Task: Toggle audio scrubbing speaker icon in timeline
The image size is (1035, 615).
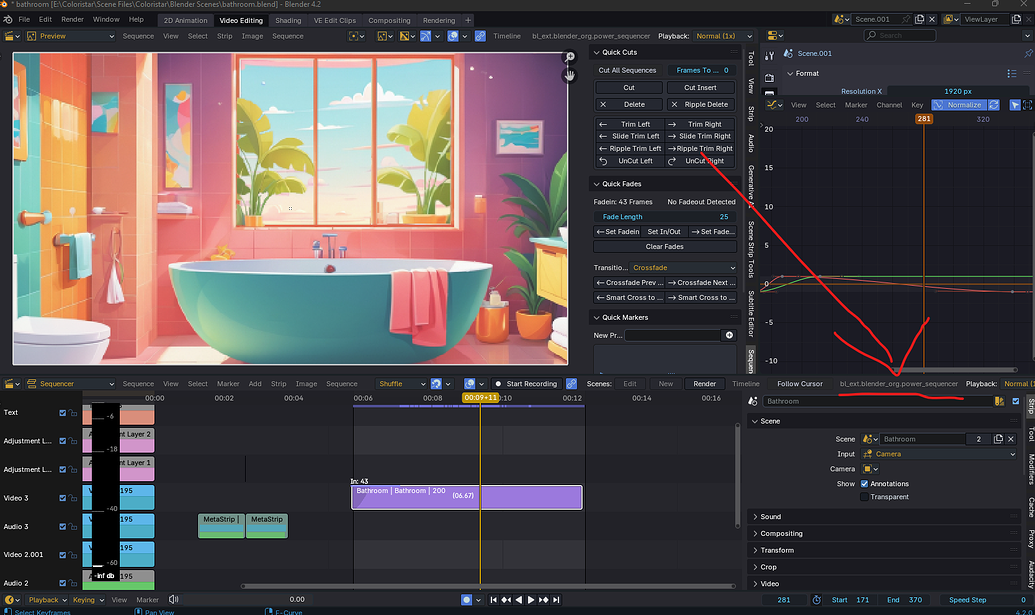Action: [x=174, y=599]
